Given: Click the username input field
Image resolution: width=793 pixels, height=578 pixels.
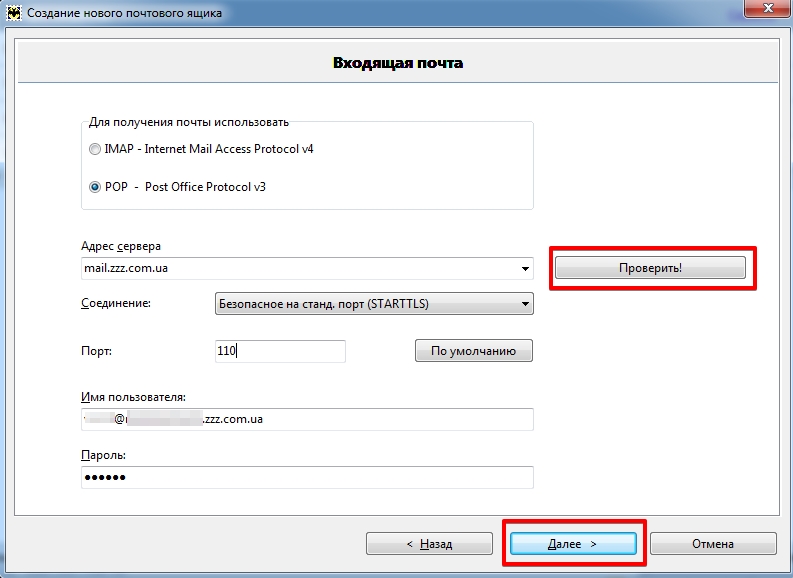Looking at the screenshot, I should [x=307, y=419].
